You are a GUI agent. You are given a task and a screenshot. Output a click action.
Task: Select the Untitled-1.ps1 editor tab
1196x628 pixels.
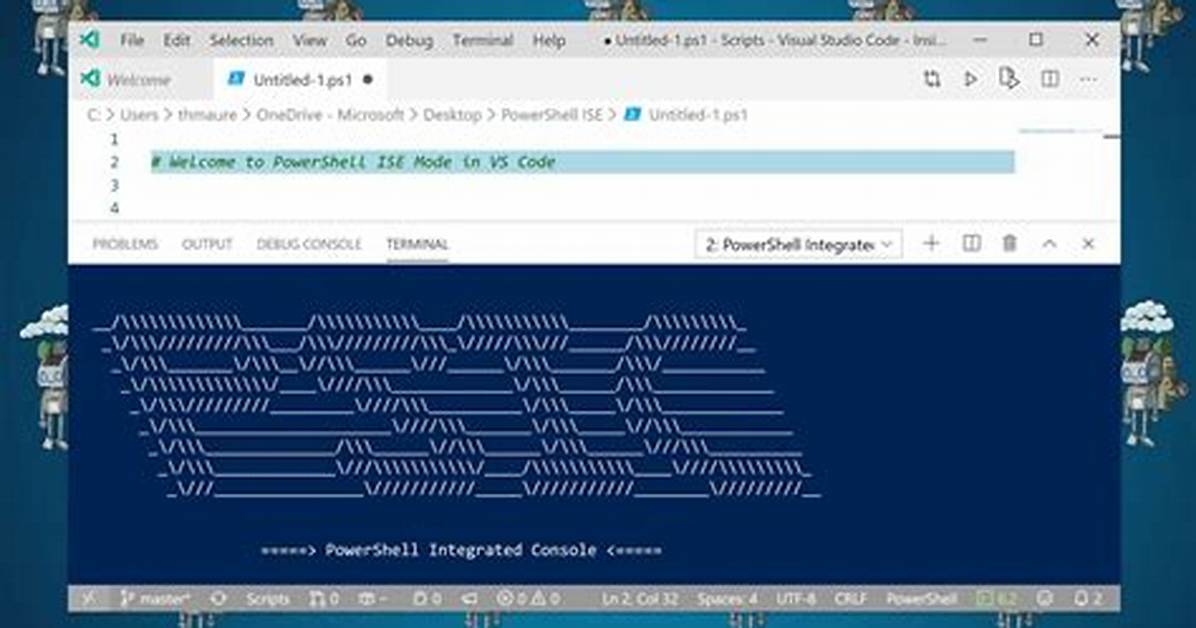point(302,79)
